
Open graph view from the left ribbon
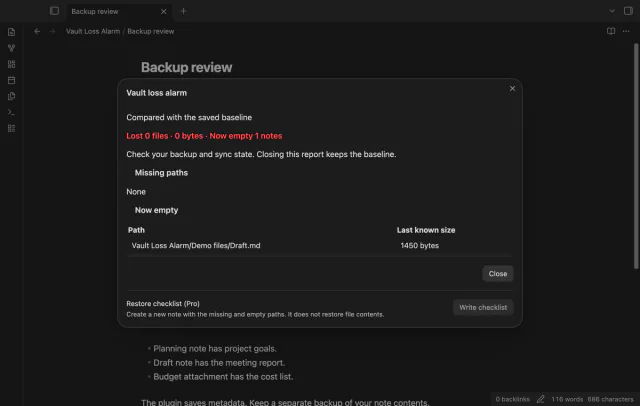pos(11,48)
